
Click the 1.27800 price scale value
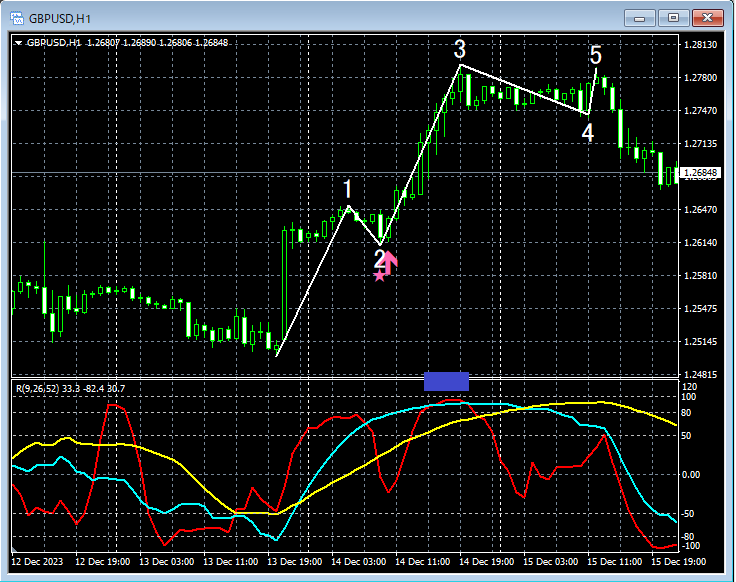pyautogui.click(x=701, y=78)
